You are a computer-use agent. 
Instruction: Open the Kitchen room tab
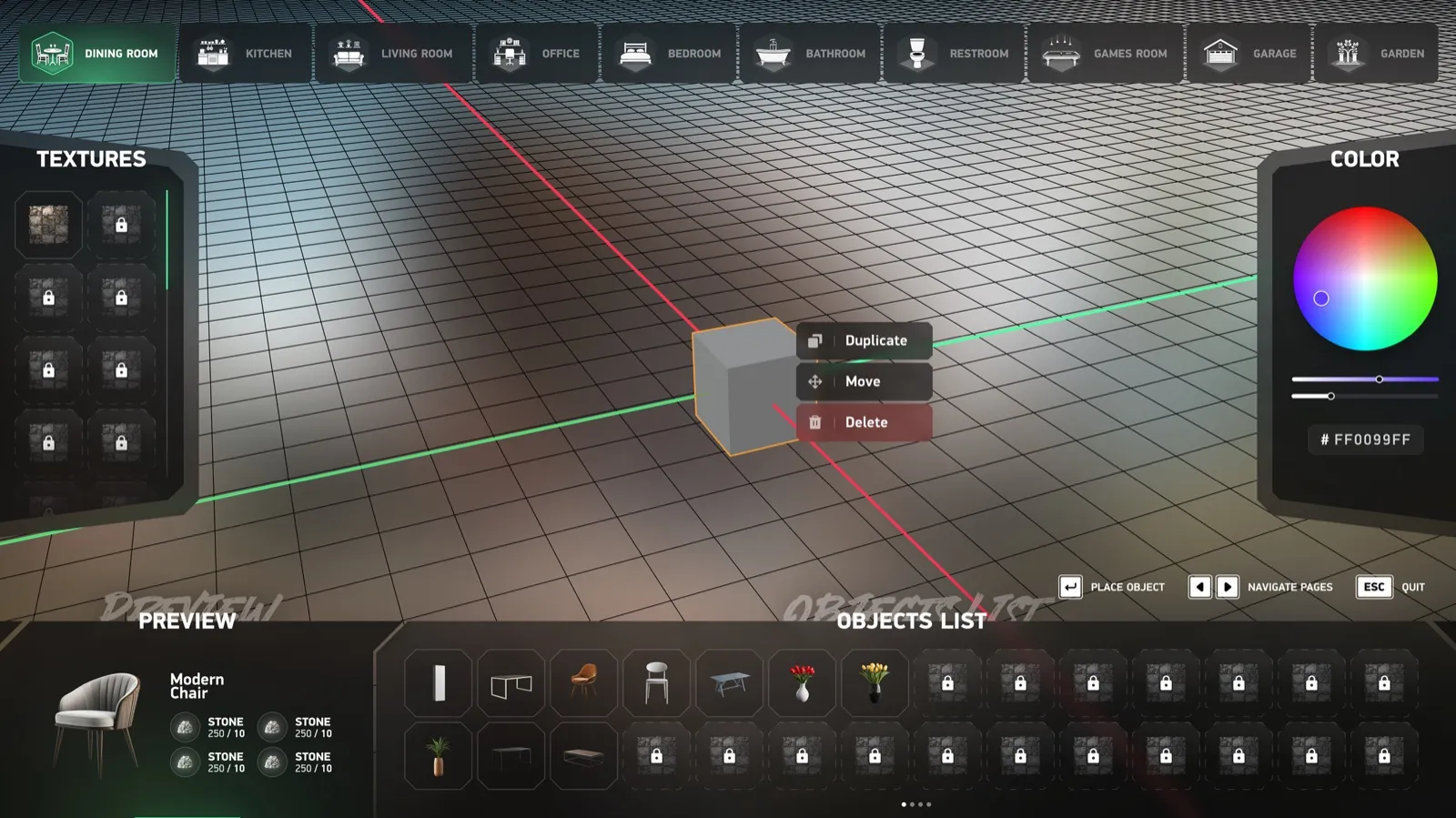246,54
